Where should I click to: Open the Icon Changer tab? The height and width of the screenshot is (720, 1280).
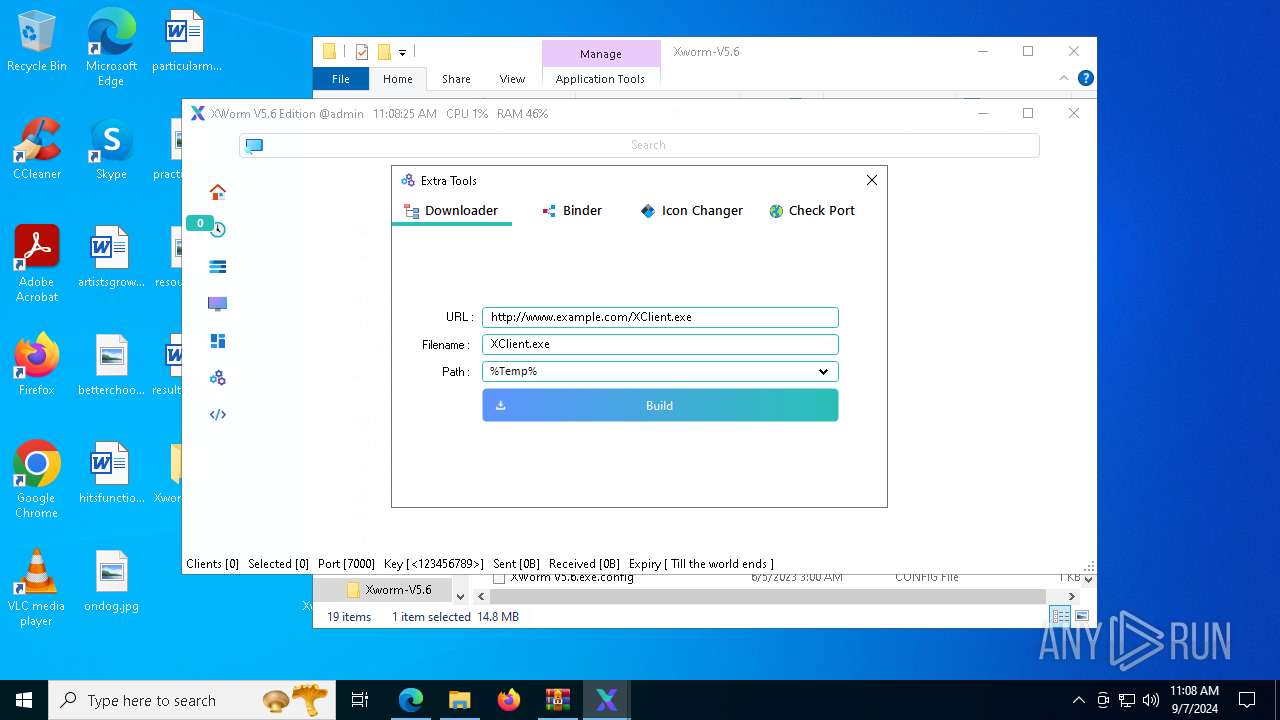(691, 211)
